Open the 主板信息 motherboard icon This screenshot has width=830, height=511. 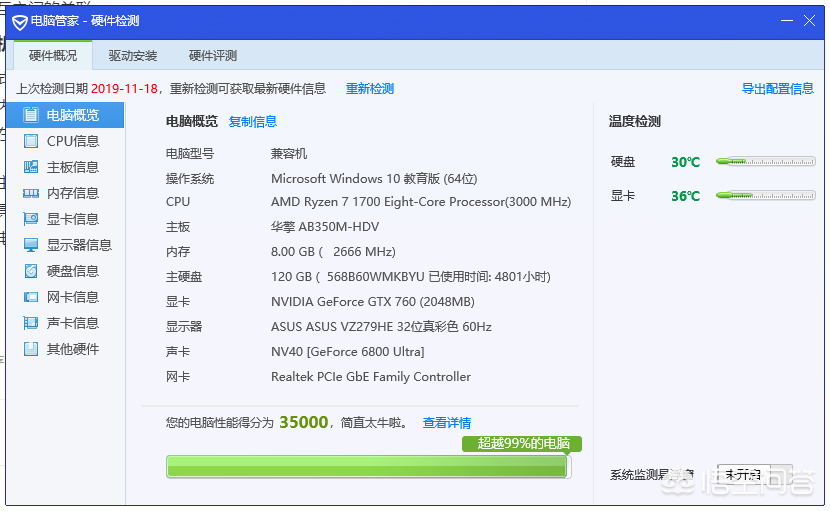coord(31,167)
